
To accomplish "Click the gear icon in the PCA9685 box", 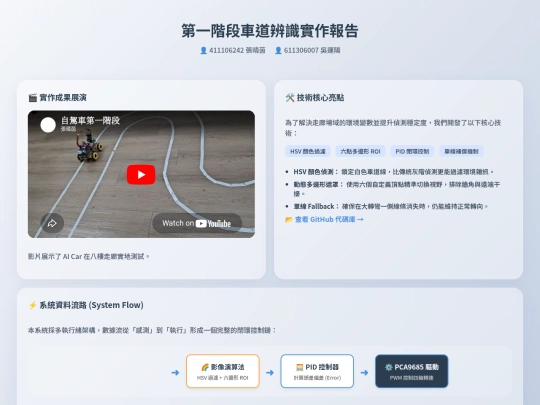I will coord(388,367).
